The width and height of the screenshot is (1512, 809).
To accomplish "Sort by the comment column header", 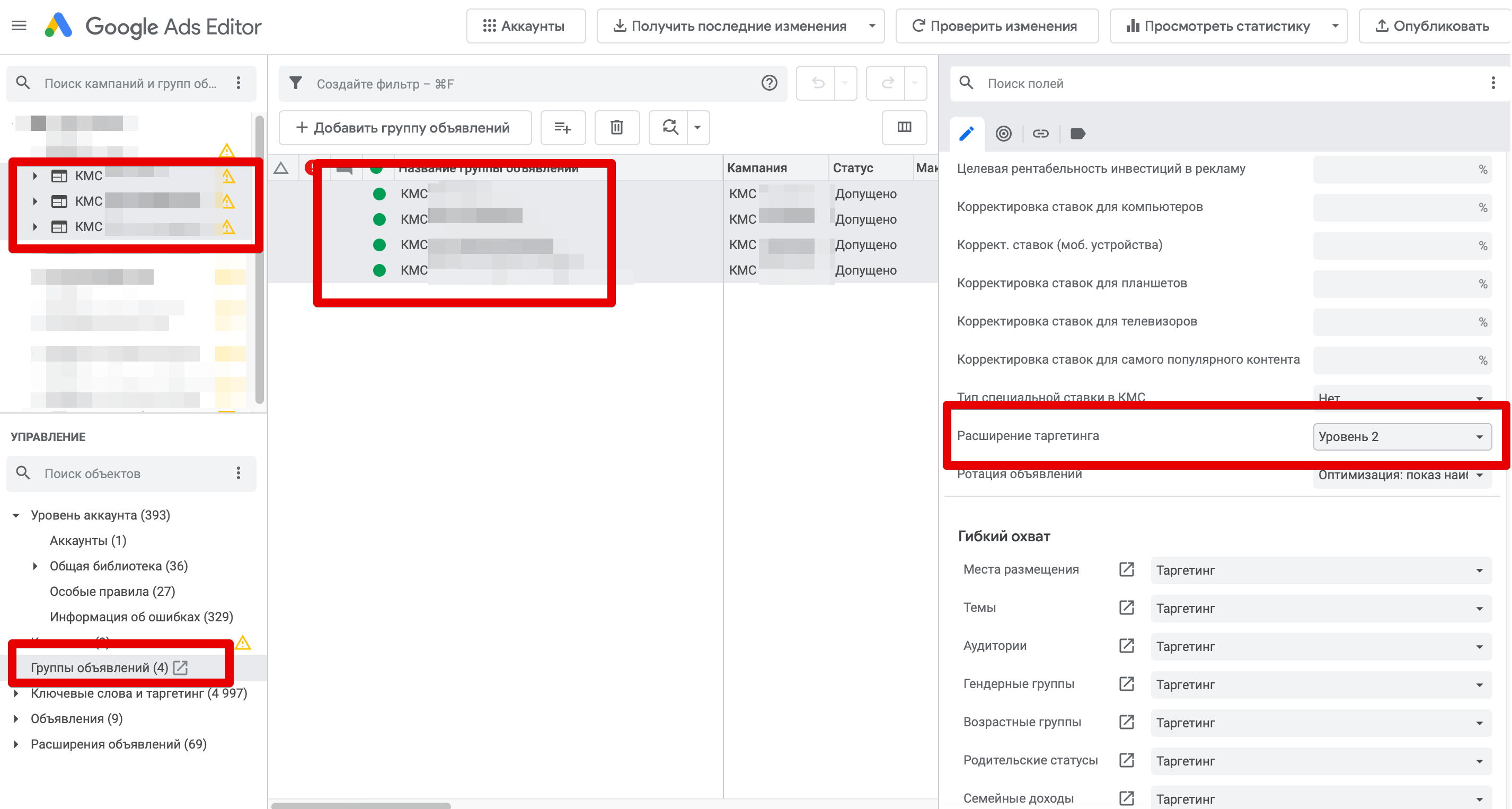I will (x=344, y=169).
